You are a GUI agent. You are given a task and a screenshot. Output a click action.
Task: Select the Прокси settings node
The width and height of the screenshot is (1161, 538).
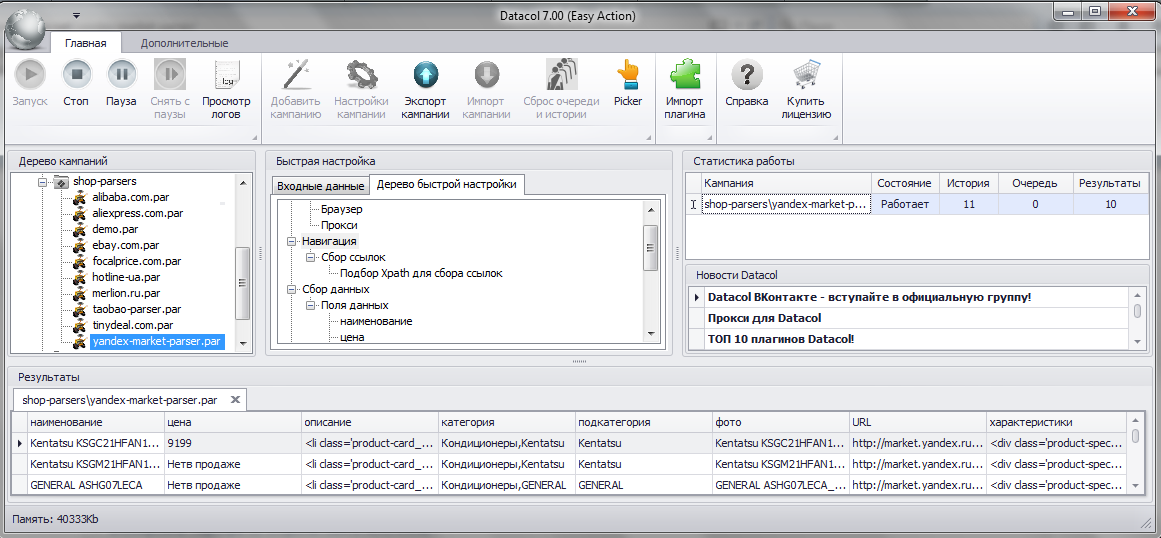tap(339, 225)
